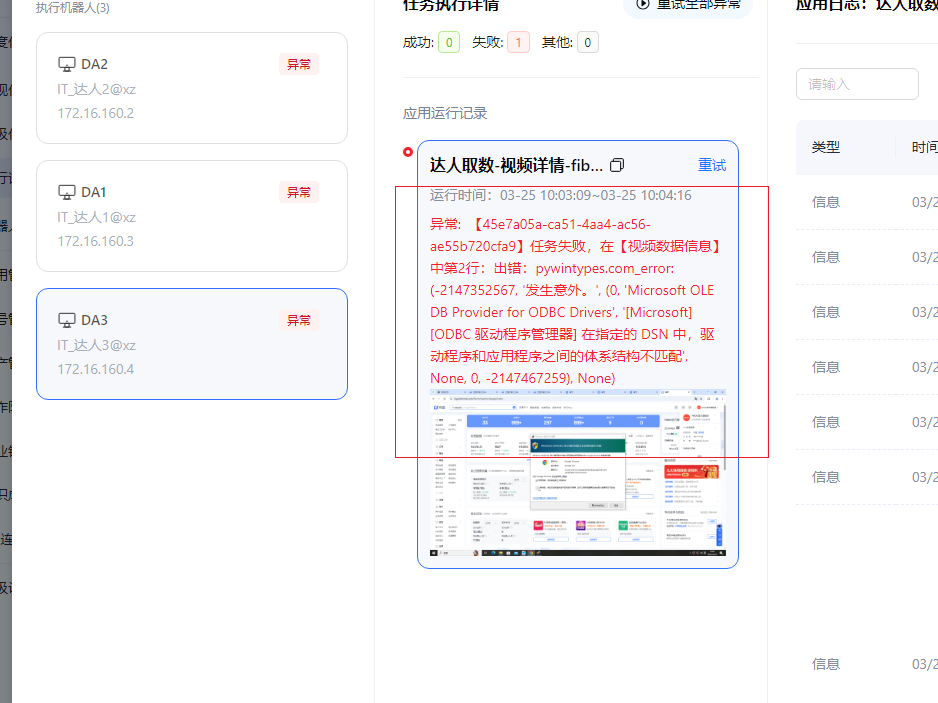Open the 达人取数-视频详情 record title
Screen dimensions: 938x703
coord(516,165)
